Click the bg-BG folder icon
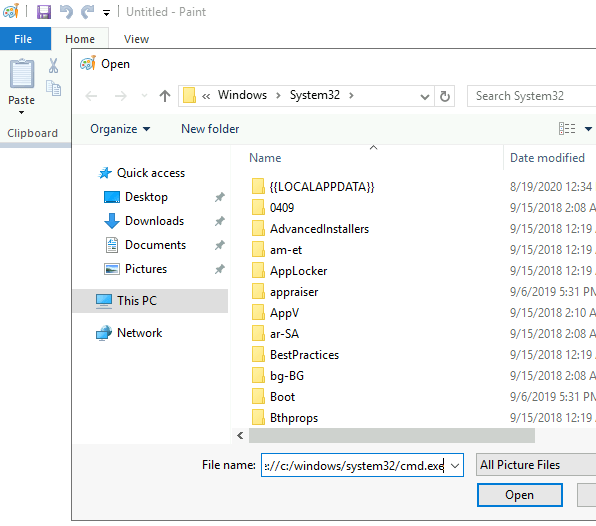Viewport: 596px width, 526px height. [x=258, y=375]
